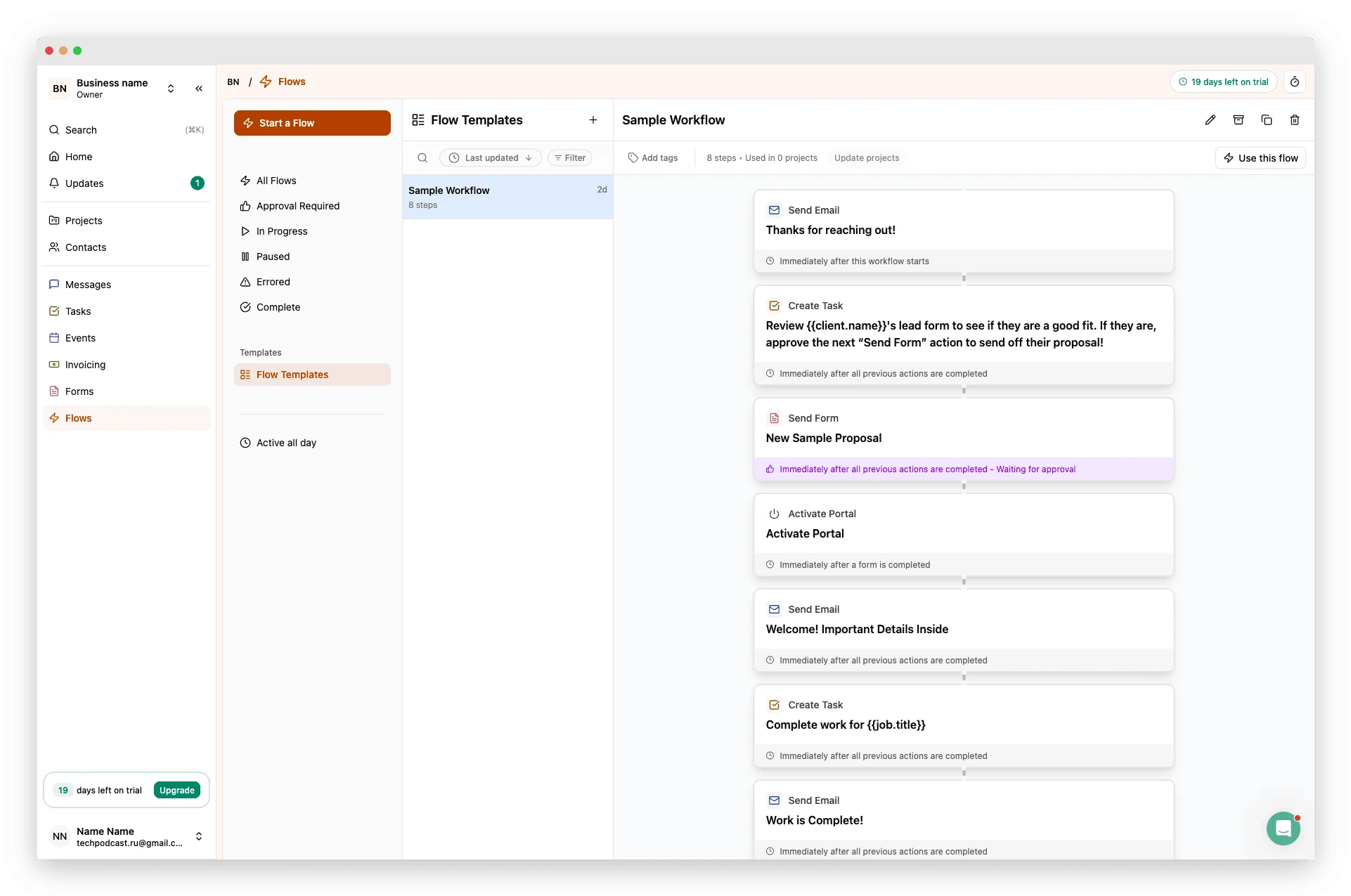The width and height of the screenshot is (1351, 896).
Task: Open Events in sidebar
Action: coord(127,338)
